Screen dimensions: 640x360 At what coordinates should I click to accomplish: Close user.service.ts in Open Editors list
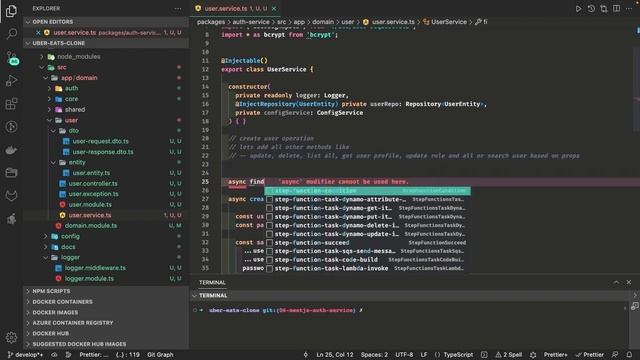(38, 32)
